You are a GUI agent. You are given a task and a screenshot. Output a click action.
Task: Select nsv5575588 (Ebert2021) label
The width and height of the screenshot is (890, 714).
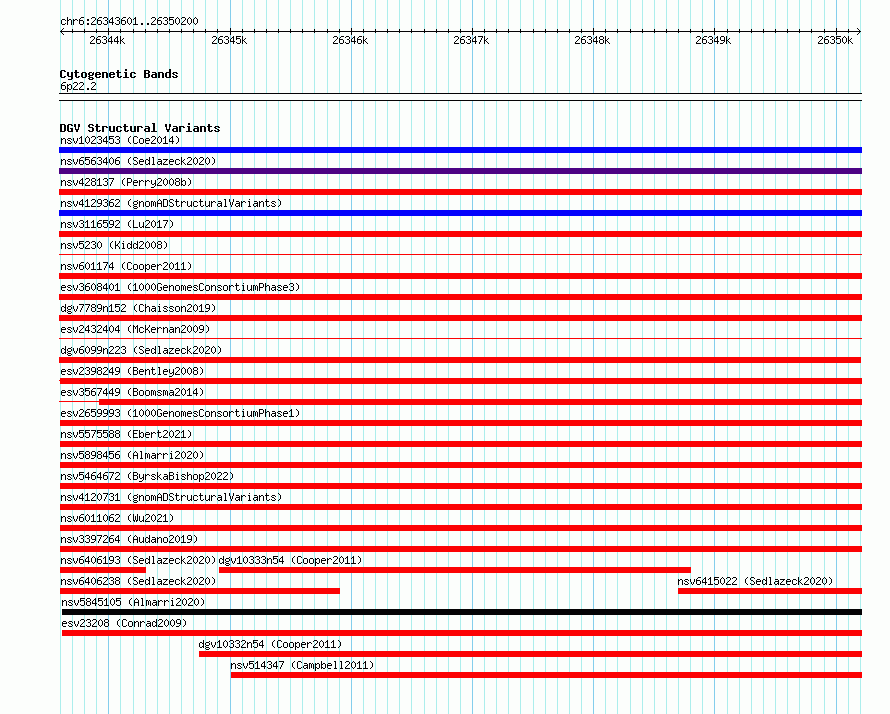(126, 434)
